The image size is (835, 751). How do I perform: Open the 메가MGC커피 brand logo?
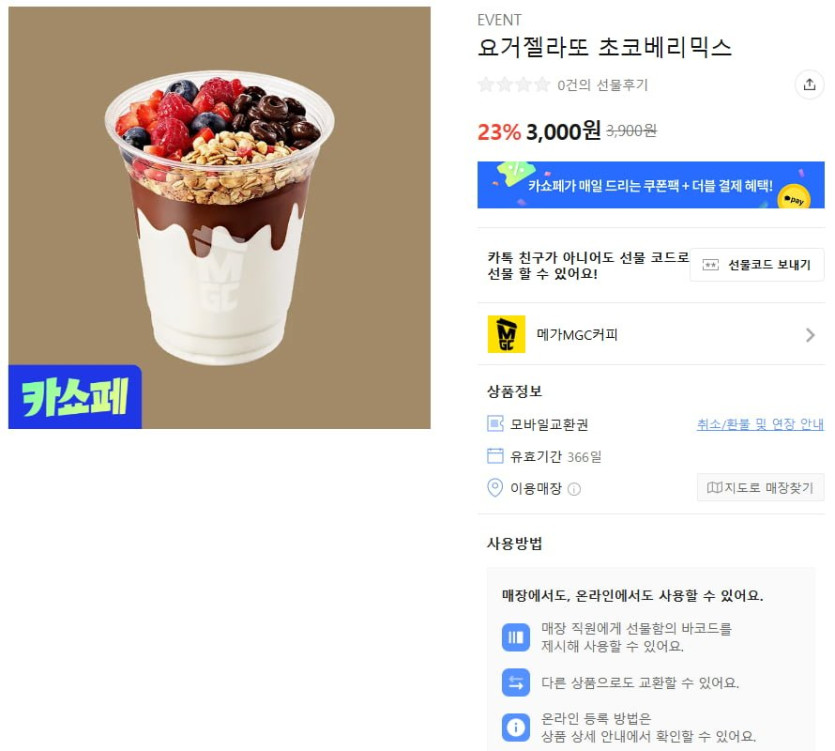tap(506, 334)
